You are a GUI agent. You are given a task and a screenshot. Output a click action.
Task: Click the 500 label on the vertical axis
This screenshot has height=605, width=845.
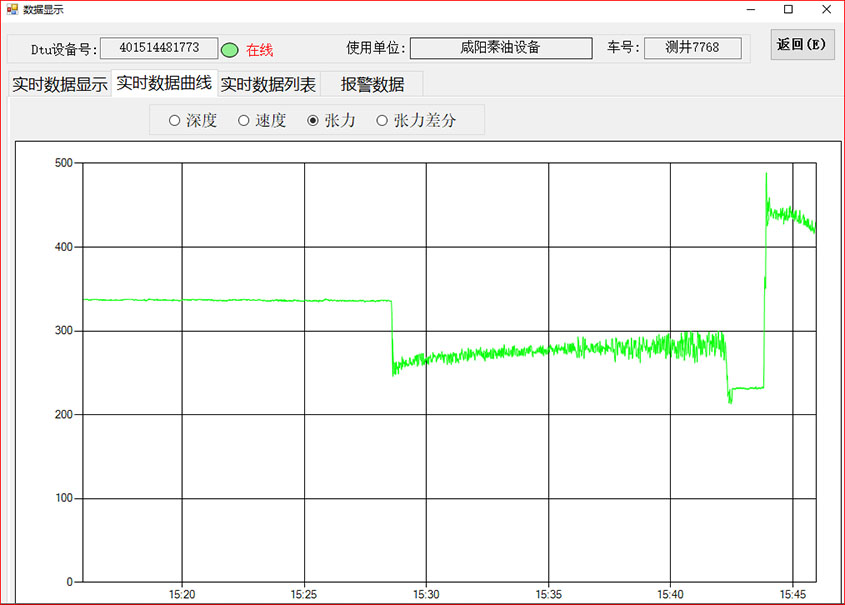point(63,163)
